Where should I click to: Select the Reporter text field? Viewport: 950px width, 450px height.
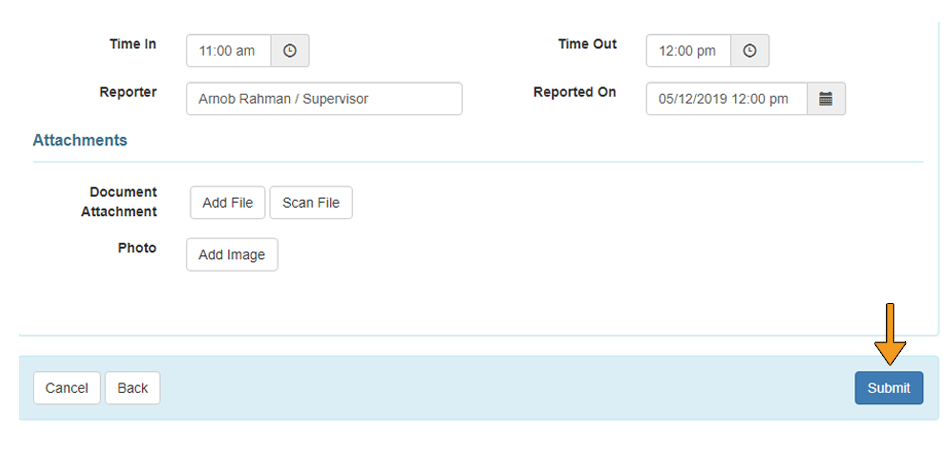(x=324, y=99)
